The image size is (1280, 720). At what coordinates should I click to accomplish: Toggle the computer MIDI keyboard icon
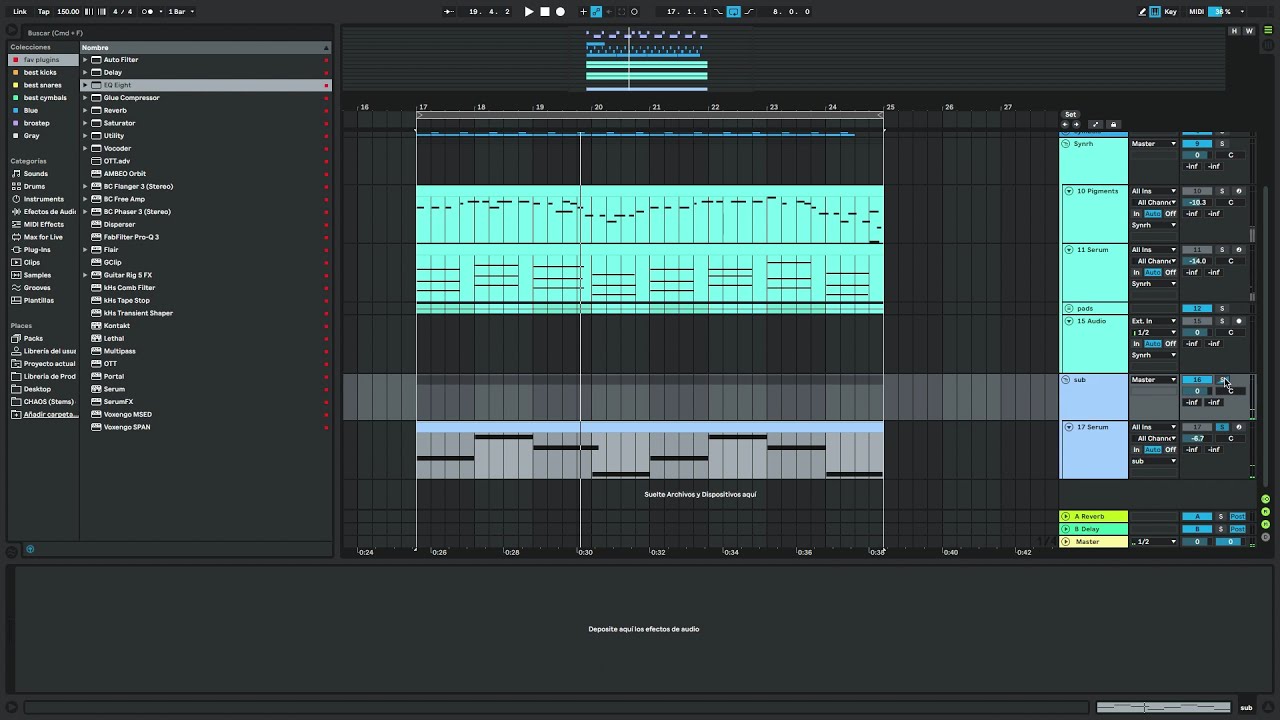[1155, 12]
